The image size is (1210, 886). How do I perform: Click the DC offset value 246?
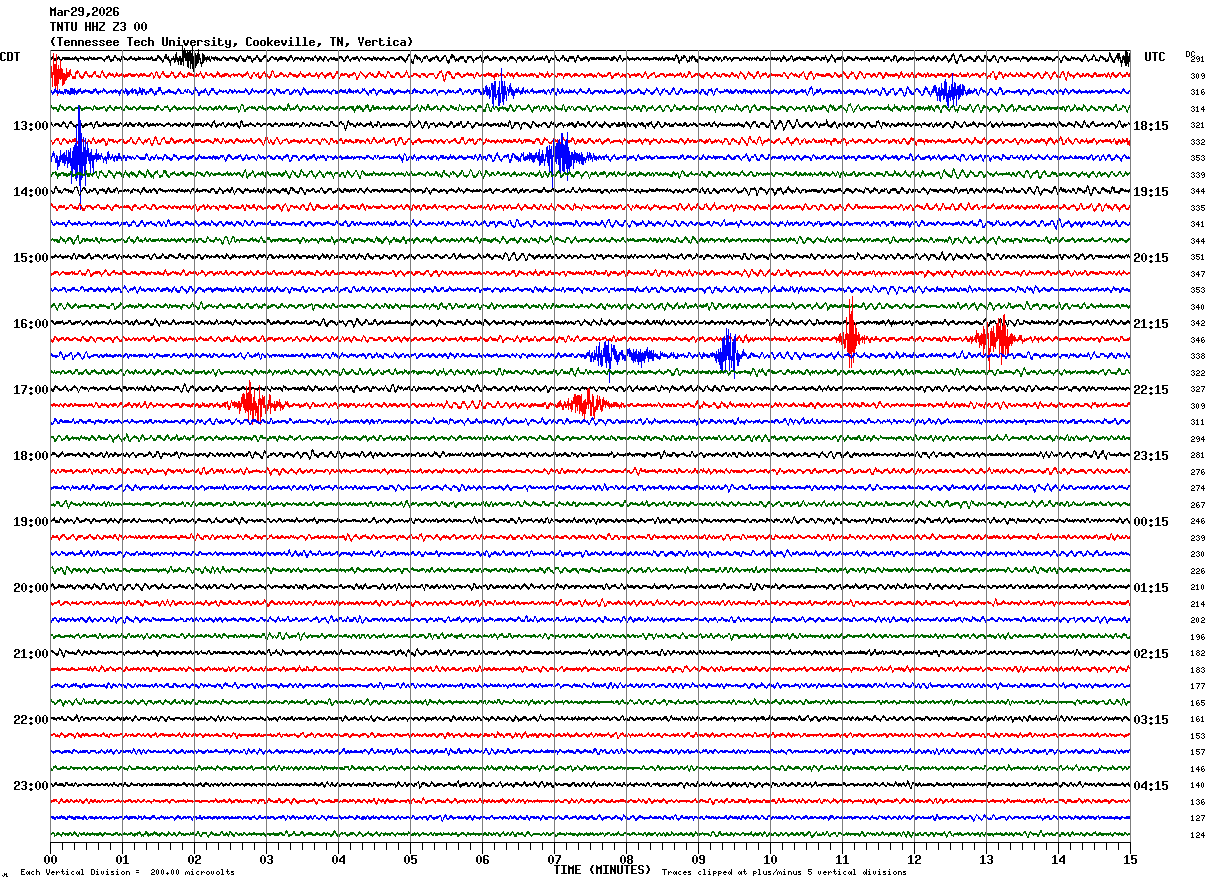[x=1197, y=521]
